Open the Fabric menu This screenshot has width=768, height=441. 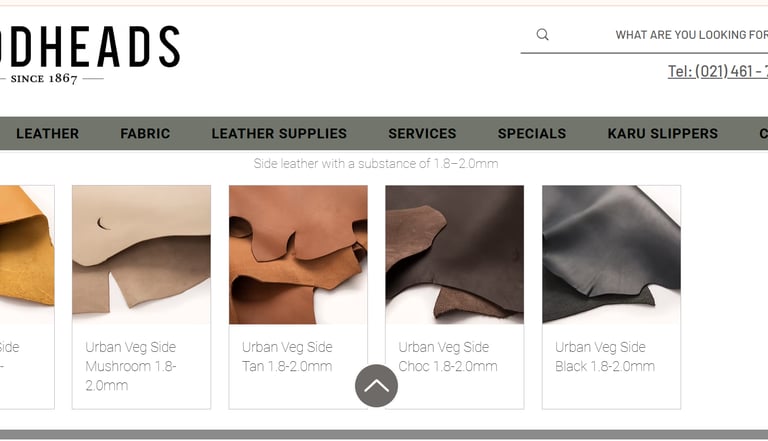(145, 133)
